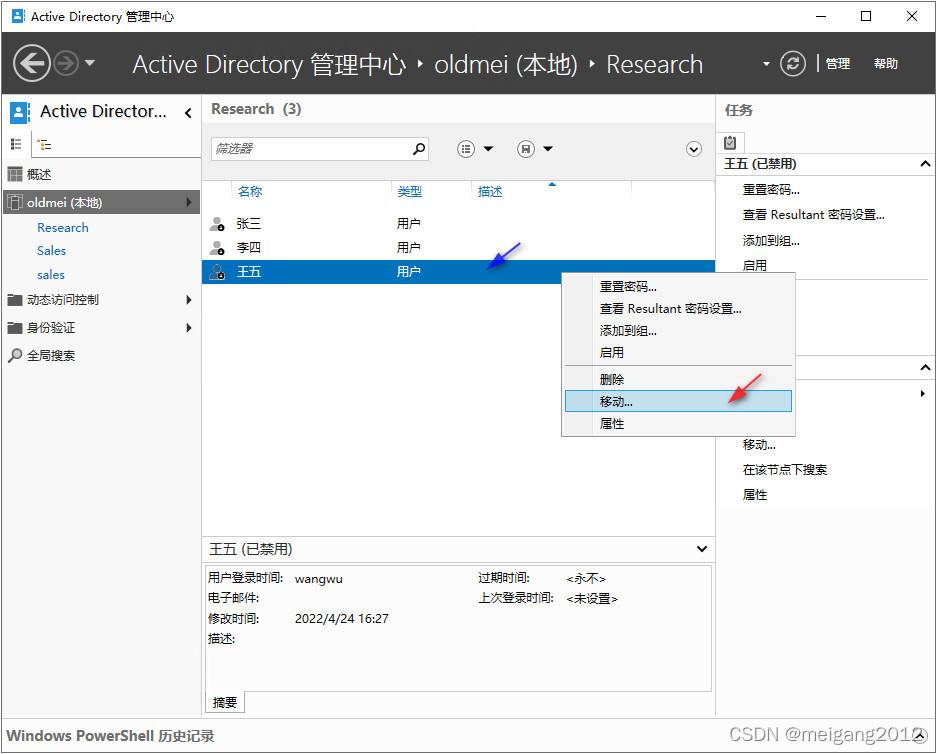Viewport: 937px width, 754px height.
Task: Click the user icon beside 王五
Action: tap(217, 272)
